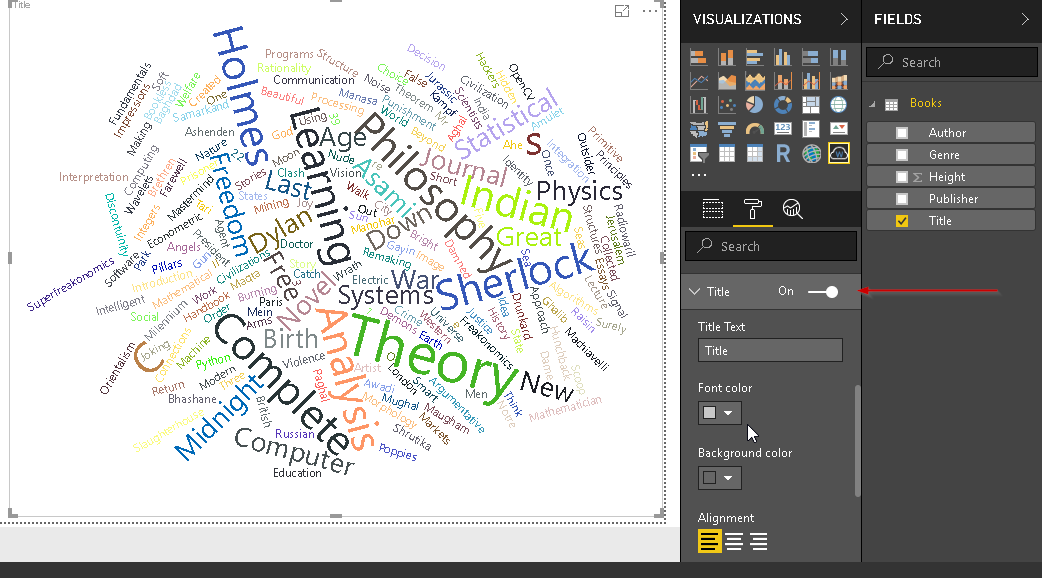The image size is (1042, 578).
Task: Check the Author field checkbox
Action: click(902, 133)
